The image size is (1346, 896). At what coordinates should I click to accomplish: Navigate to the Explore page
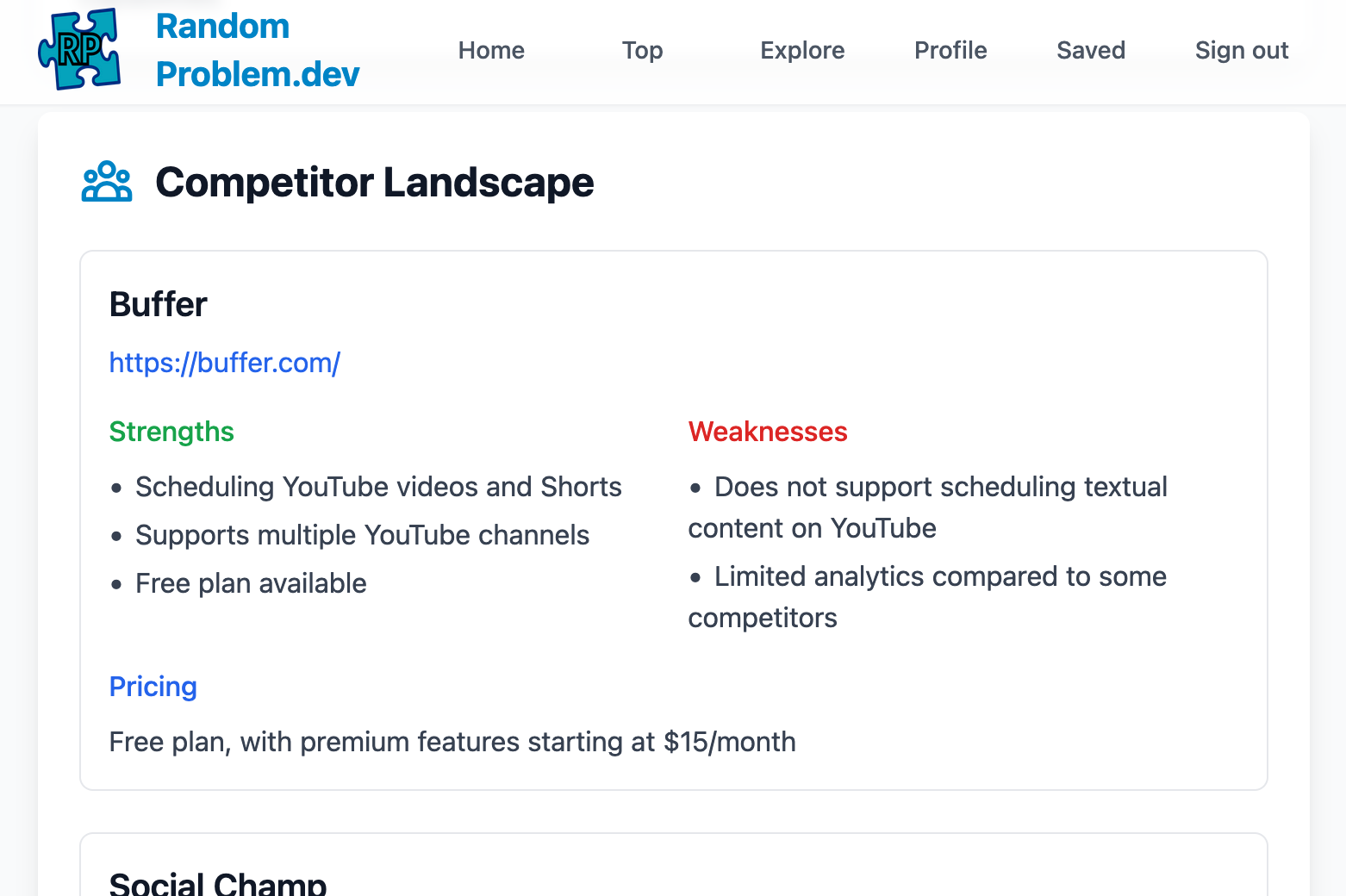tap(802, 50)
